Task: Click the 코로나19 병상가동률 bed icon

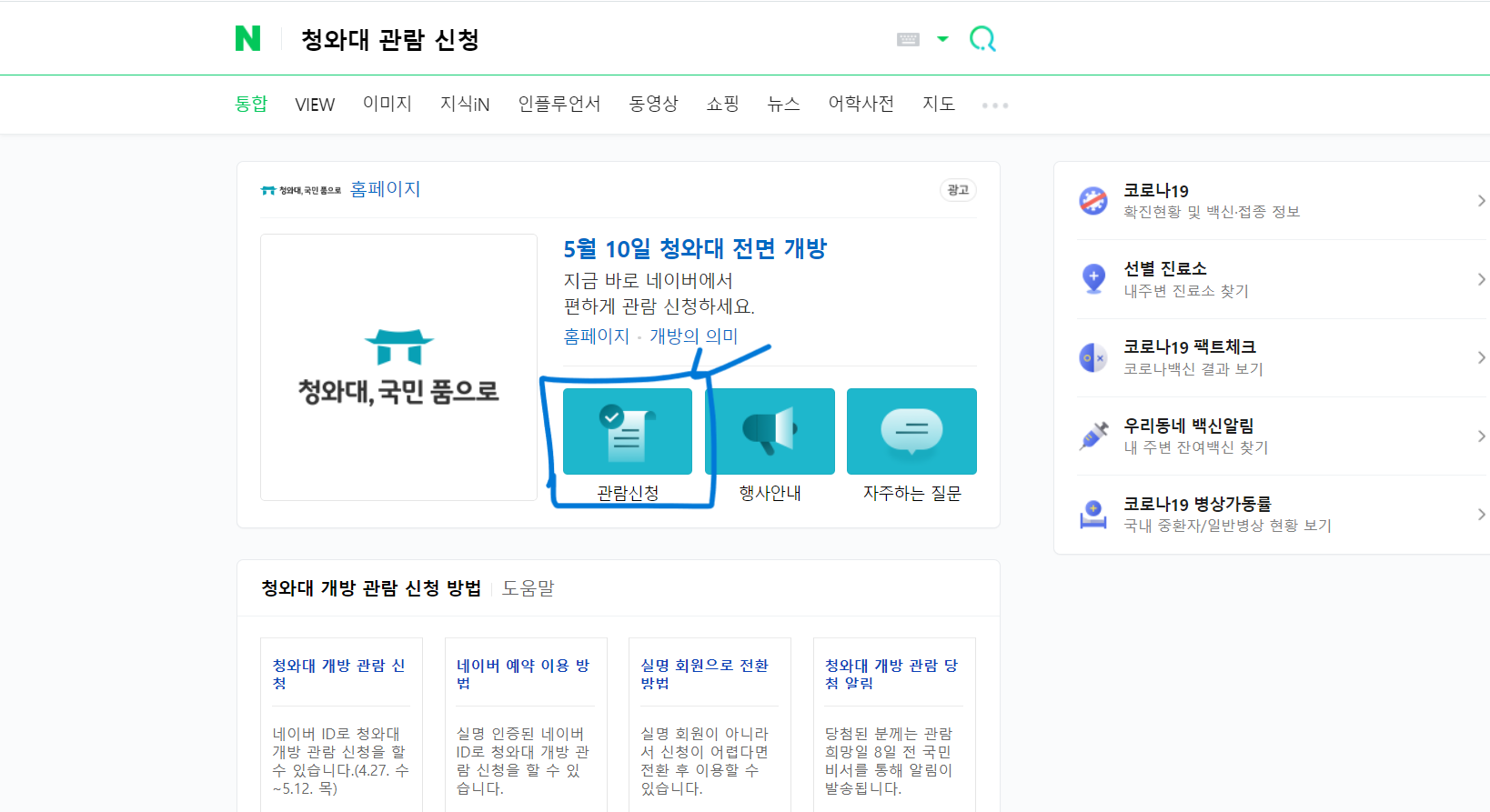Action: pos(1093,514)
